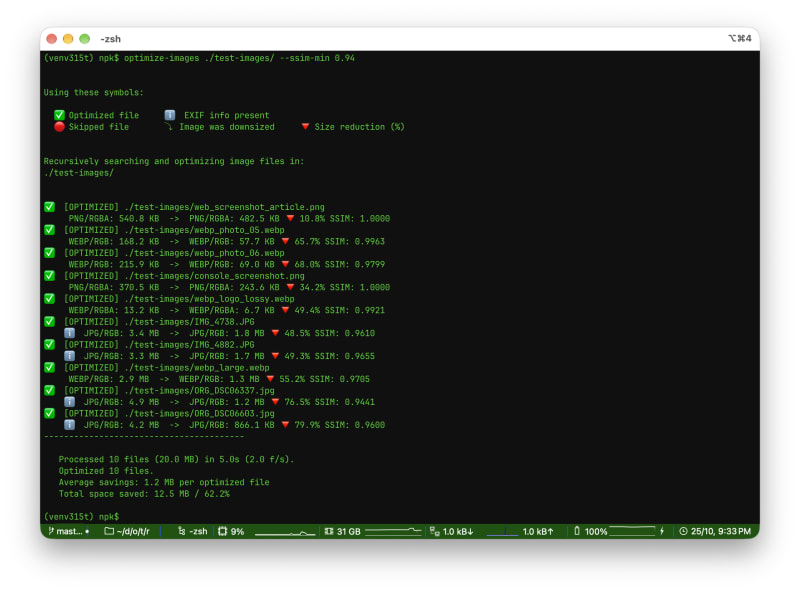Click the clock showing 25/10, 9:33 PM
800x592 pixels.
pos(715,531)
